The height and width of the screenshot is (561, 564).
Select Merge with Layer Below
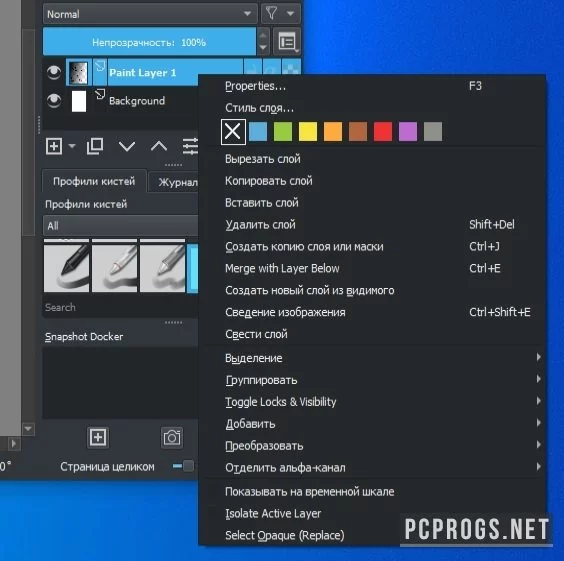click(372, 268)
